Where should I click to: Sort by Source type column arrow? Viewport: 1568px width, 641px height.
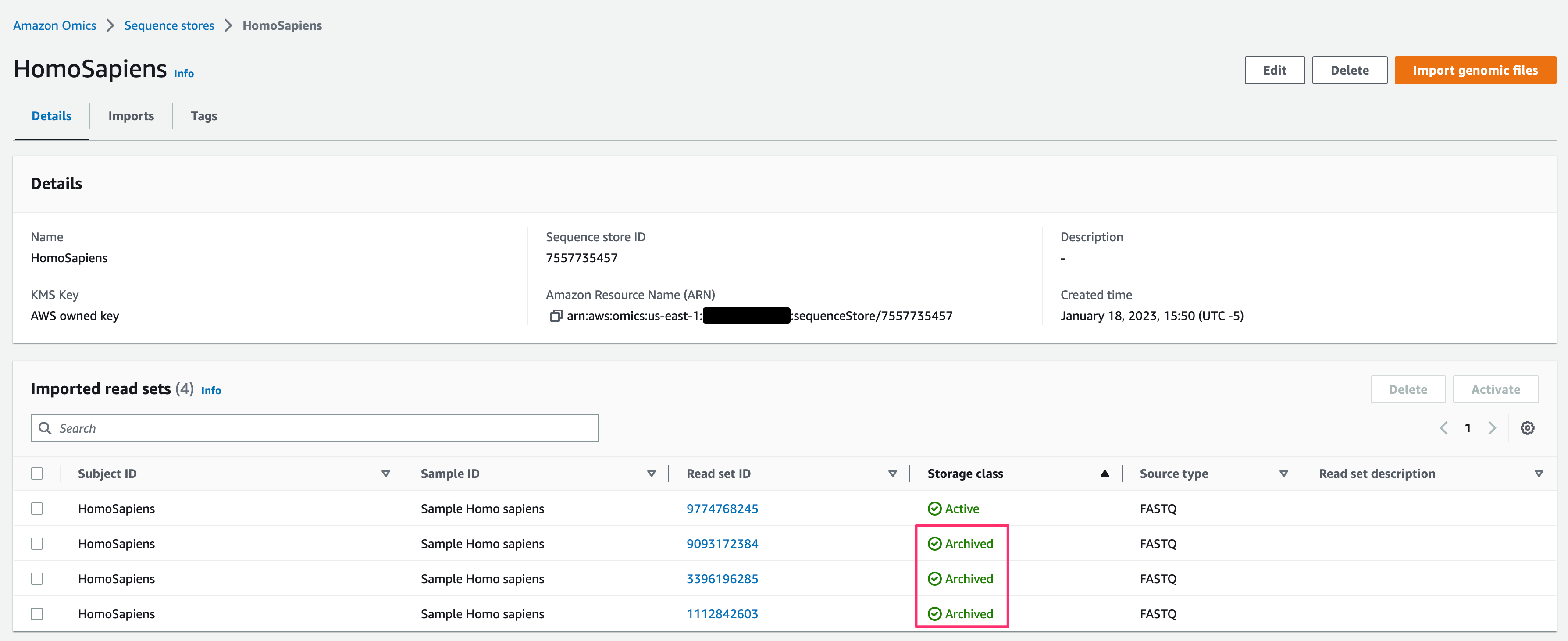point(1284,474)
